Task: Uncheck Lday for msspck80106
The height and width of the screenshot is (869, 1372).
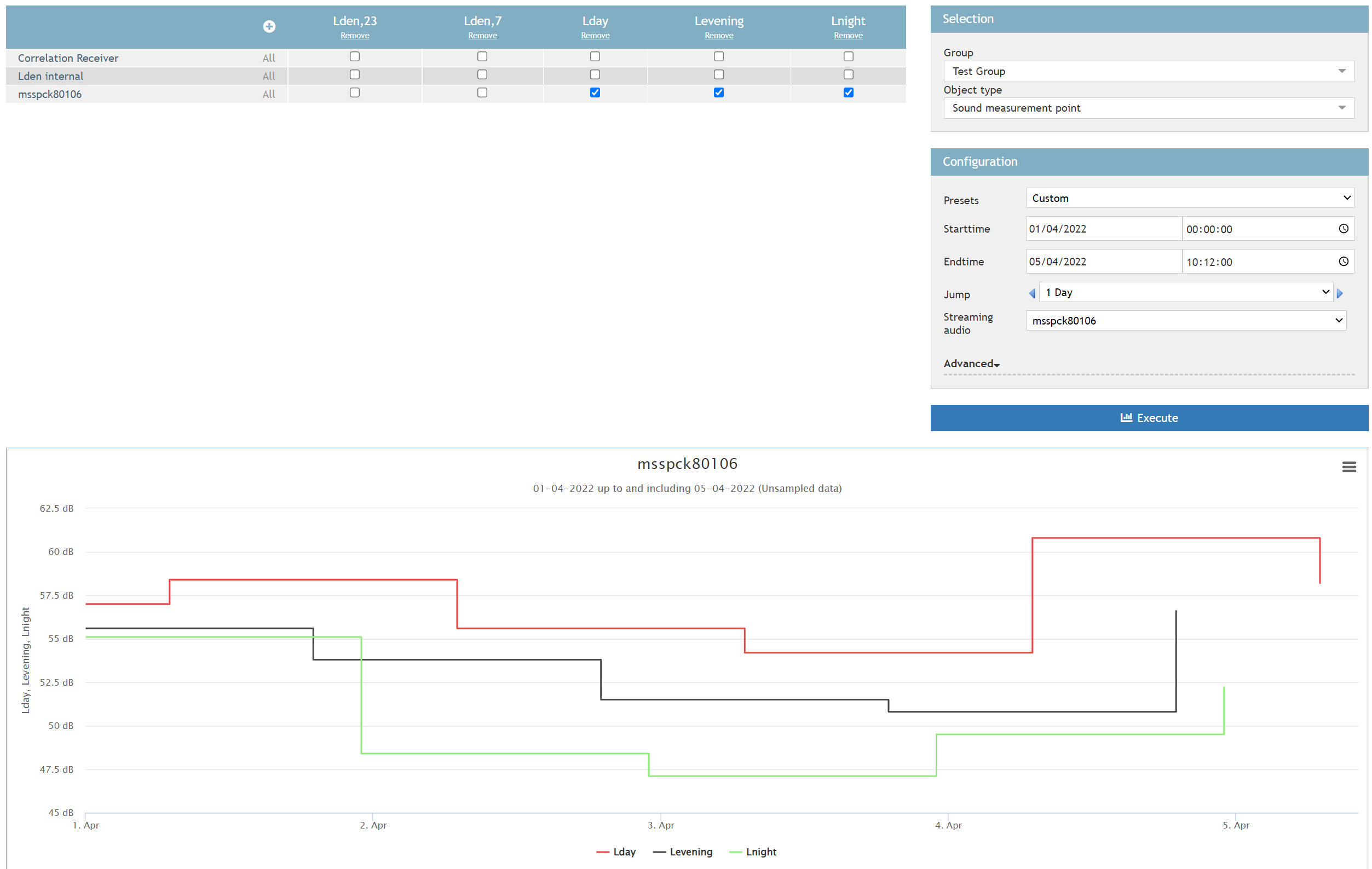Action: point(595,92)
